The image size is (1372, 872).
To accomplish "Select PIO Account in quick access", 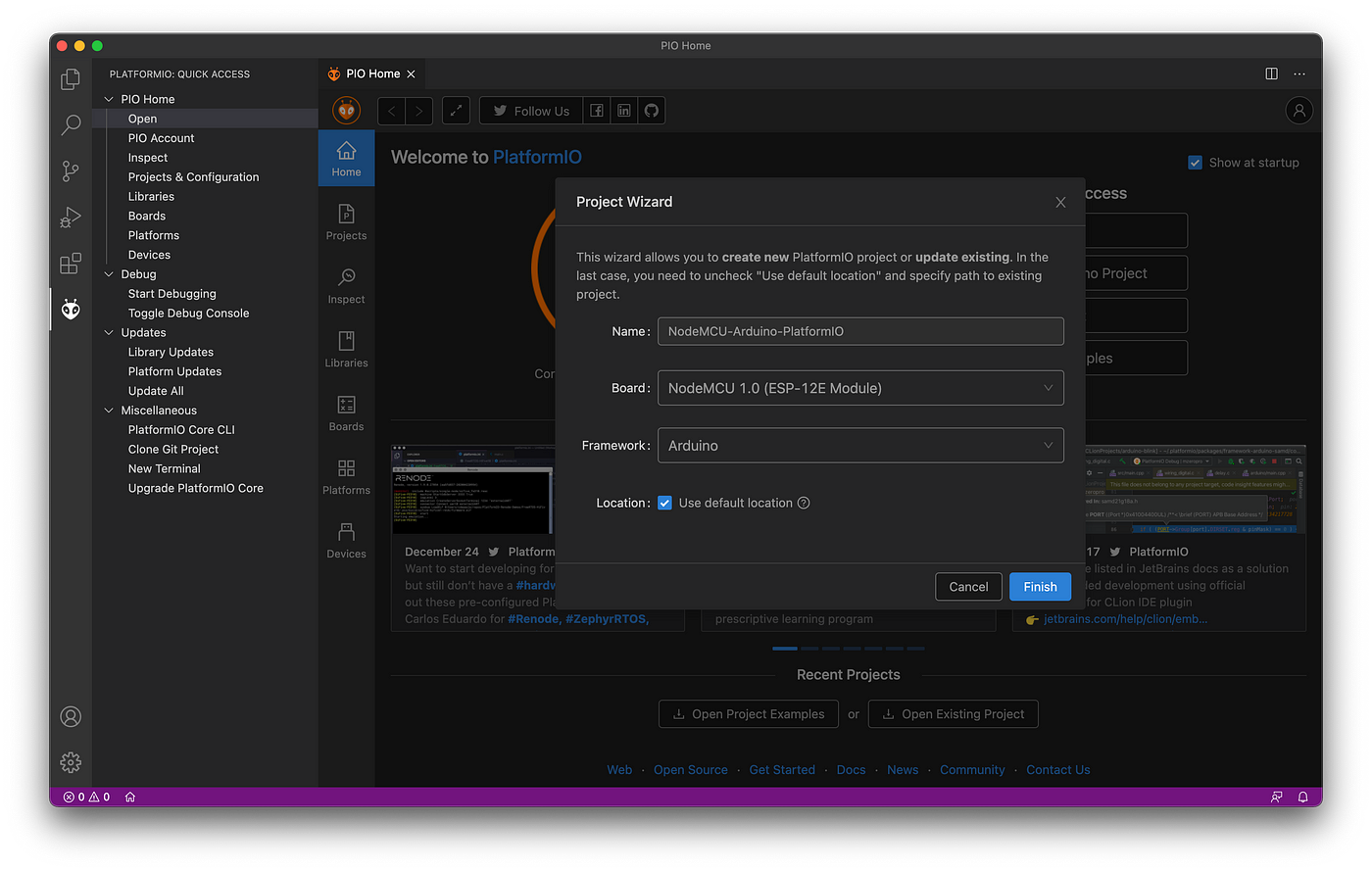I will [161, 138].
